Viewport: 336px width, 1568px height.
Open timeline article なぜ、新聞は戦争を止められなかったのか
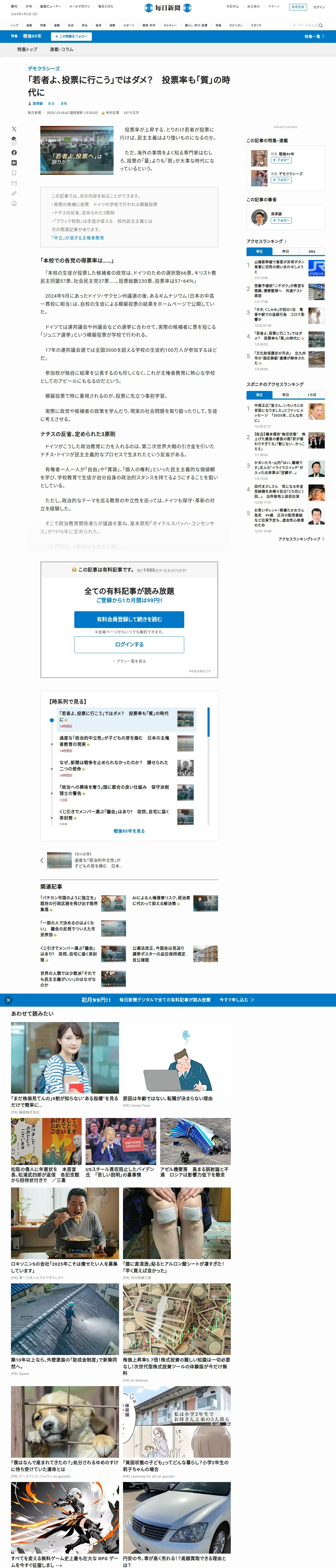point(114,766)
